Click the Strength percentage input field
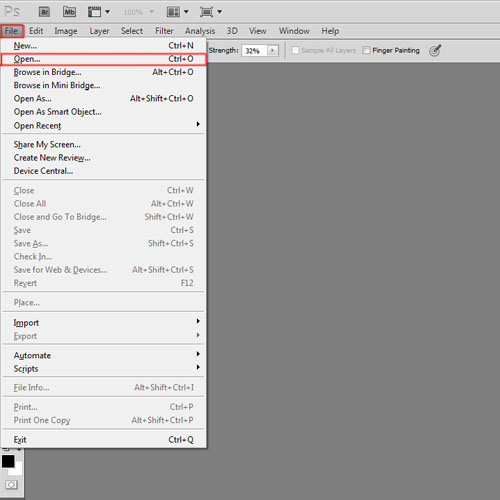Image resolution: width=500 pixels, height=500 pixels. click(x=254, y=51)
